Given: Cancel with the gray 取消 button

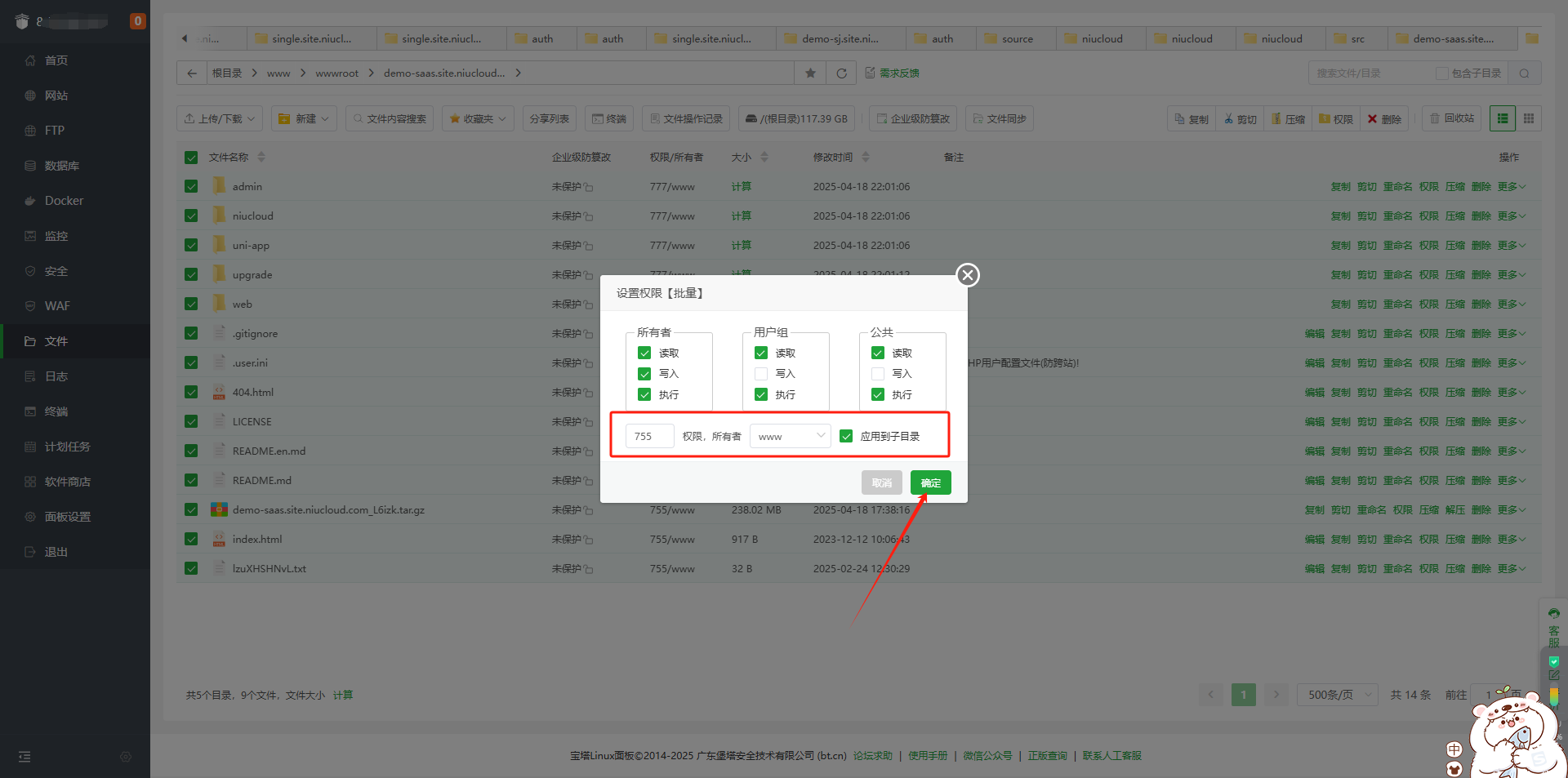Looking at the screenshot, I should (x=881, y=483).
